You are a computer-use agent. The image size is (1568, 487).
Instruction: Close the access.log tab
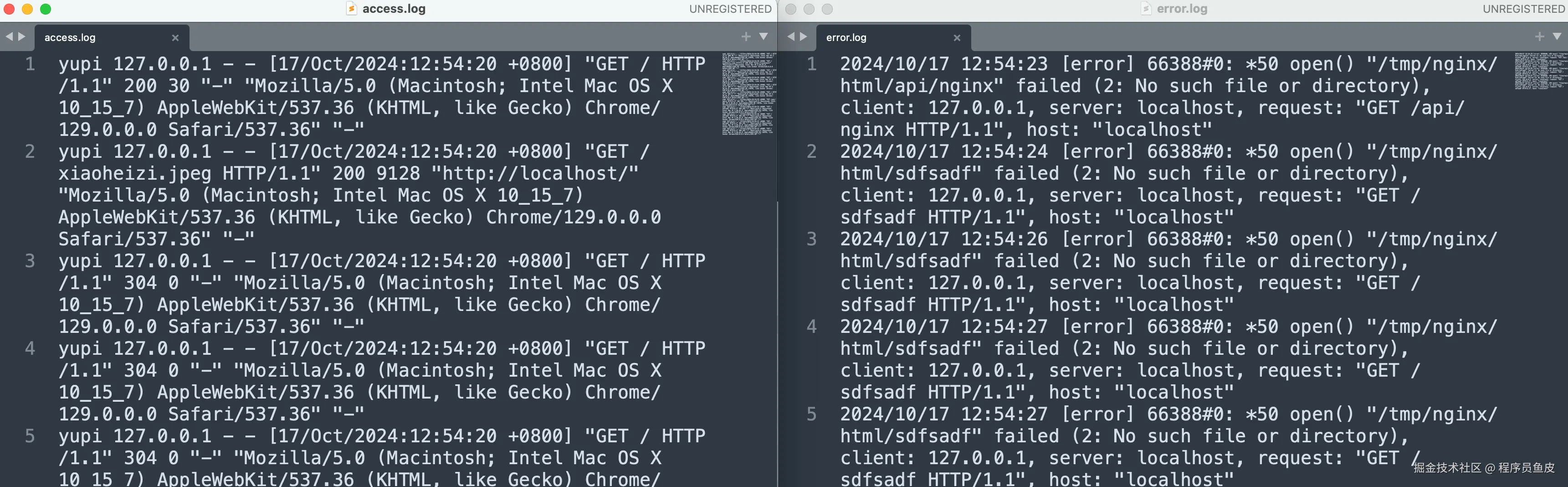175,38
